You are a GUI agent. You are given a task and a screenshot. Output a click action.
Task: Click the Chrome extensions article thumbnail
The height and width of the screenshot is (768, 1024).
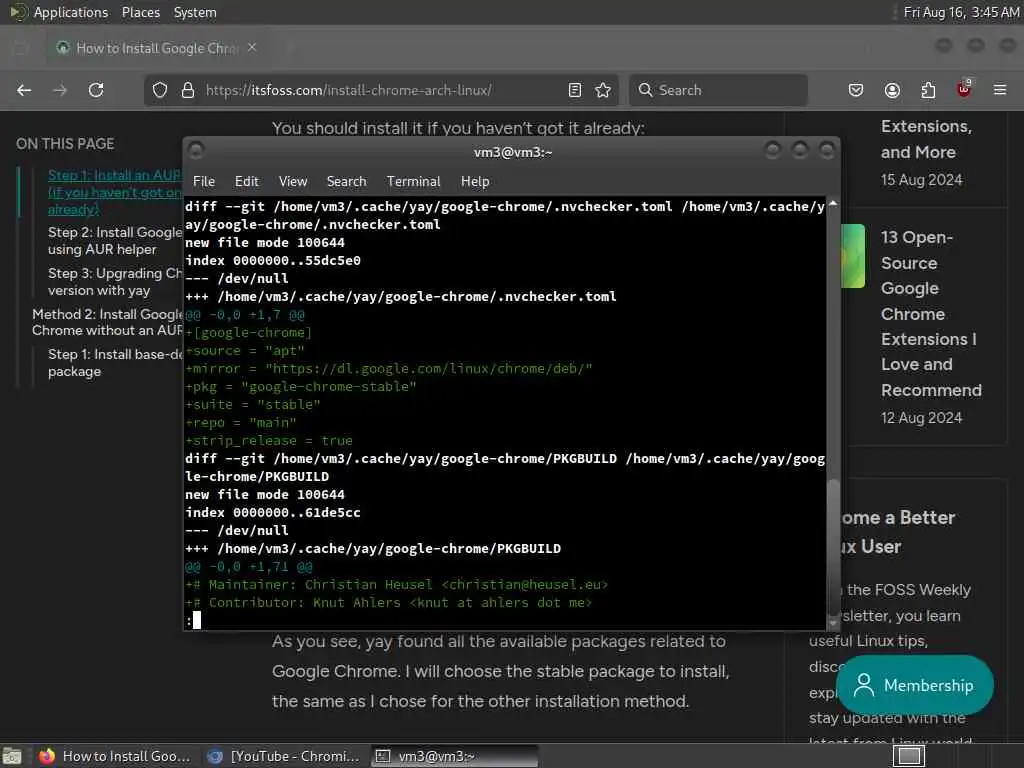pyautogui.click(x=852, y=256)
